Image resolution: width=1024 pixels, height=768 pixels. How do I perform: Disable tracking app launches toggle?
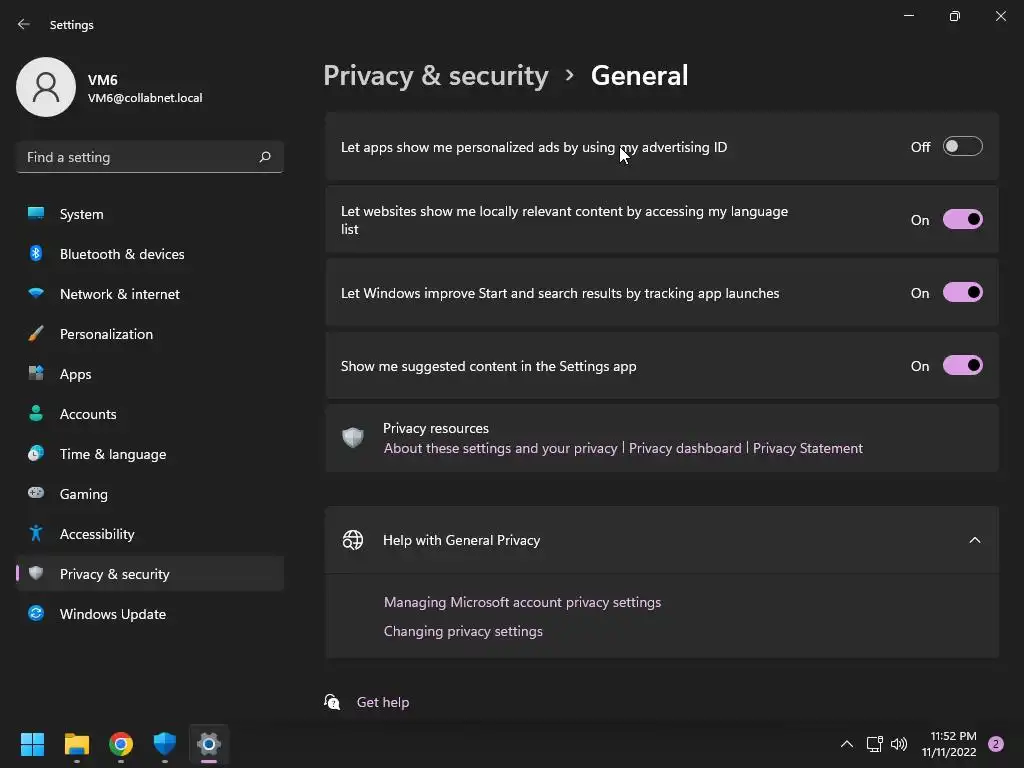[x=962, y=293]
